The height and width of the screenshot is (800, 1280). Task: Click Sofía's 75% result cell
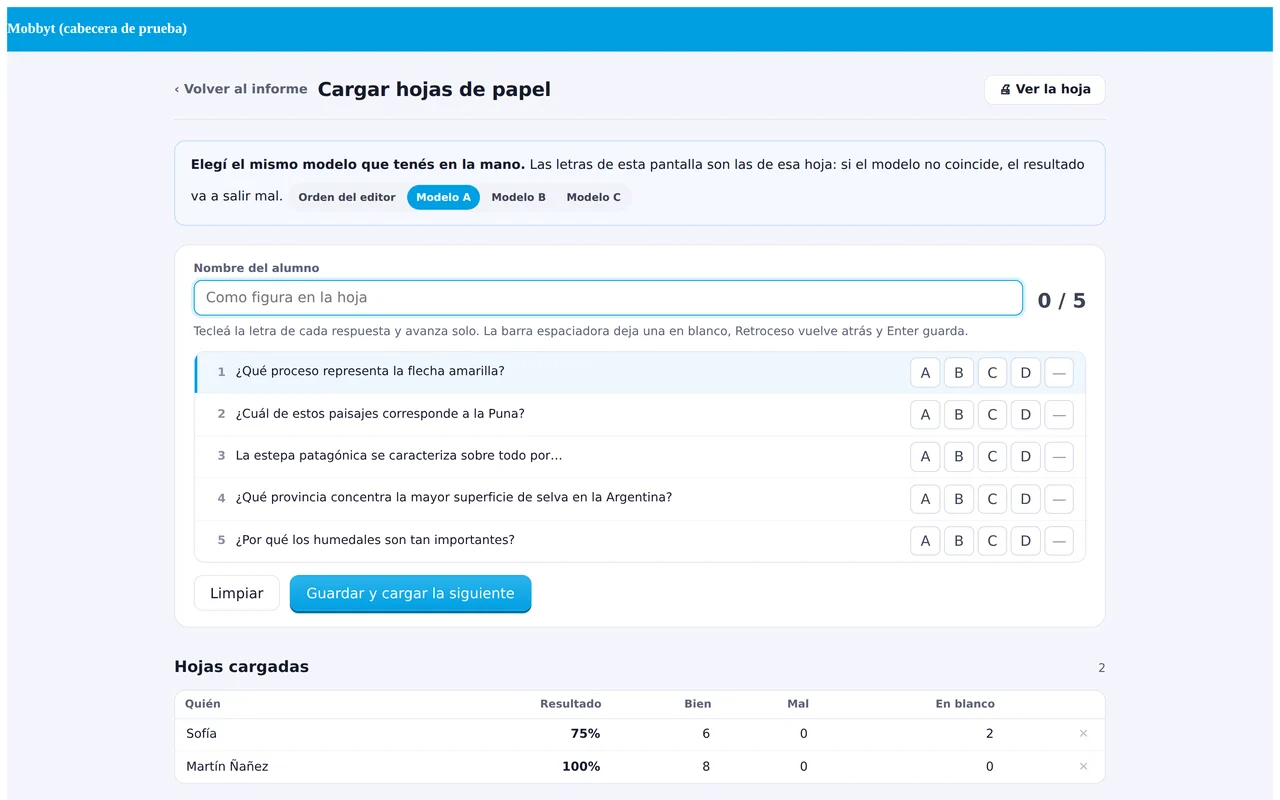(585, 734)
